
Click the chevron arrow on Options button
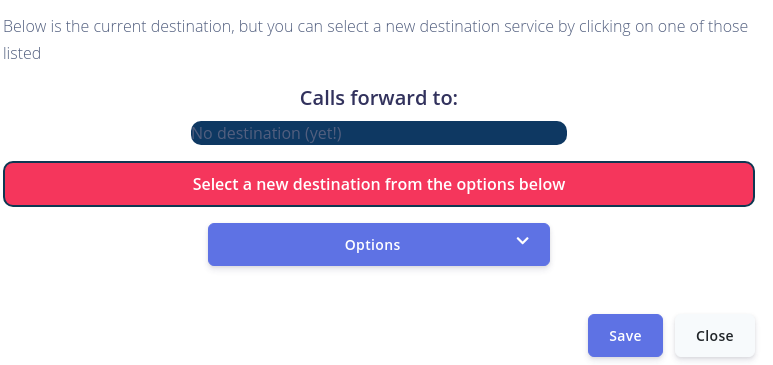coord(523,241)
